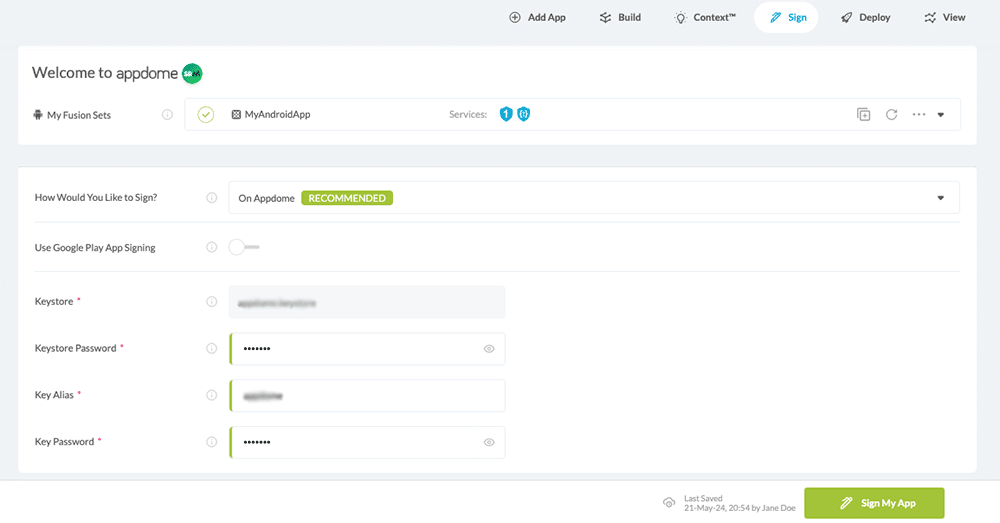Click the info icon next to Key Alias
Viewport: 1000px width, 523px height.
tap(211, 395)
